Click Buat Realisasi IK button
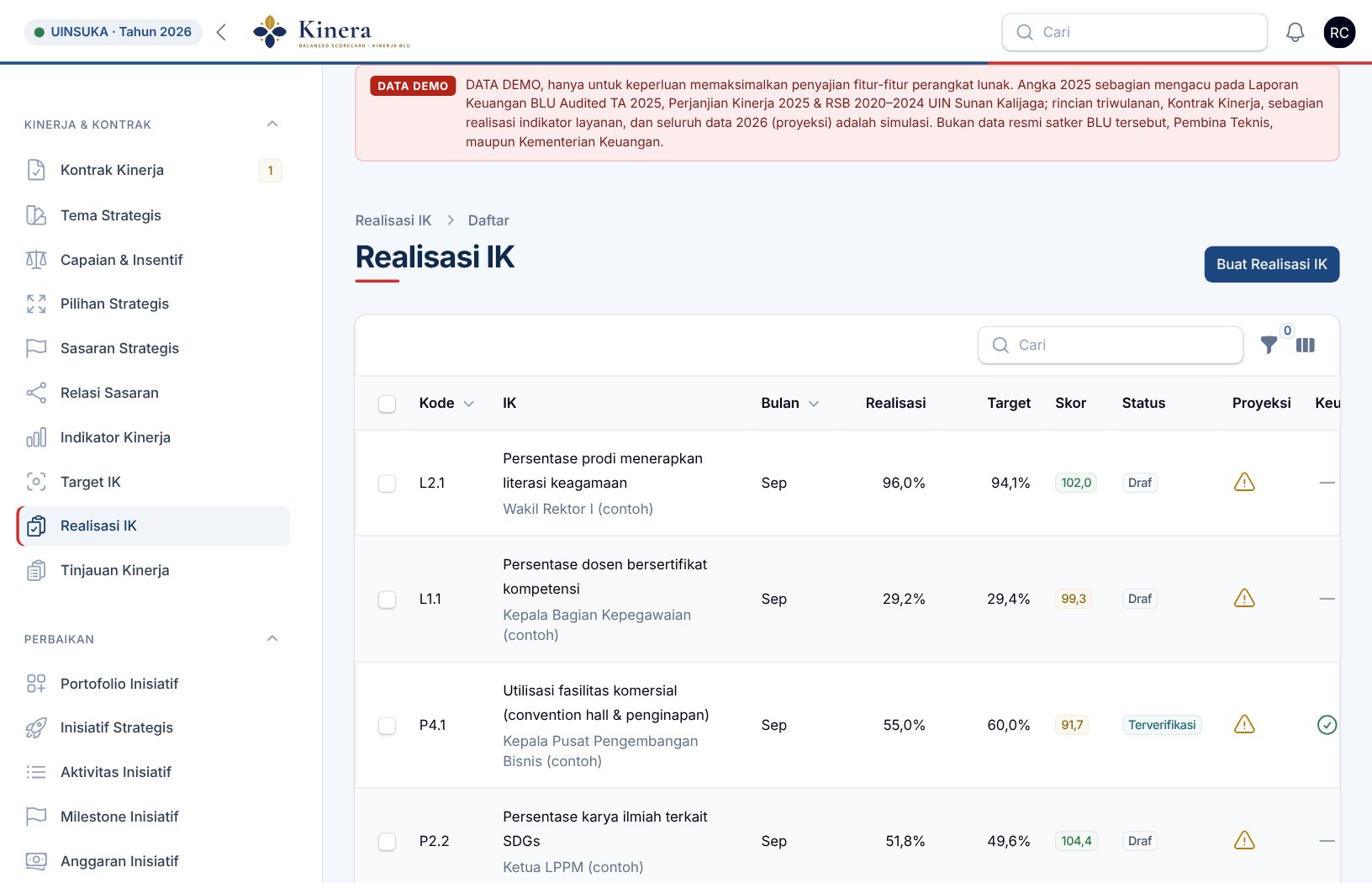 (x=1271, y=264)
